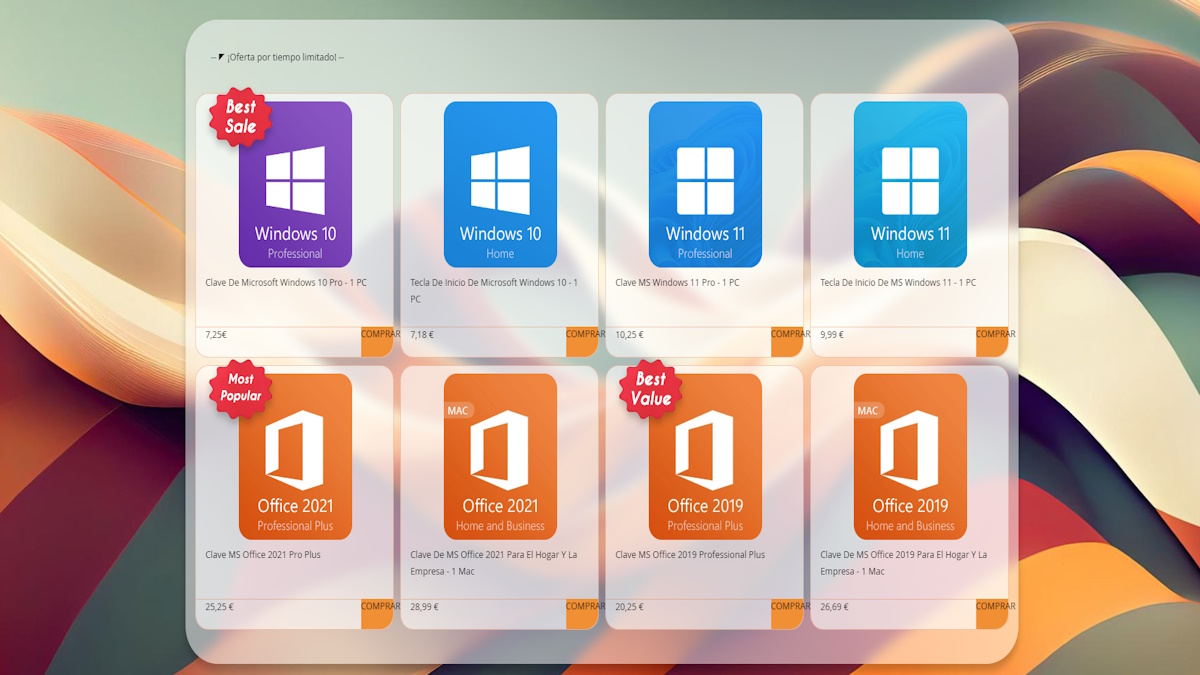Pick the Office 2019 Home and Business image
The width and height of the screenshot is (1200, 675).
click(910, 456)
